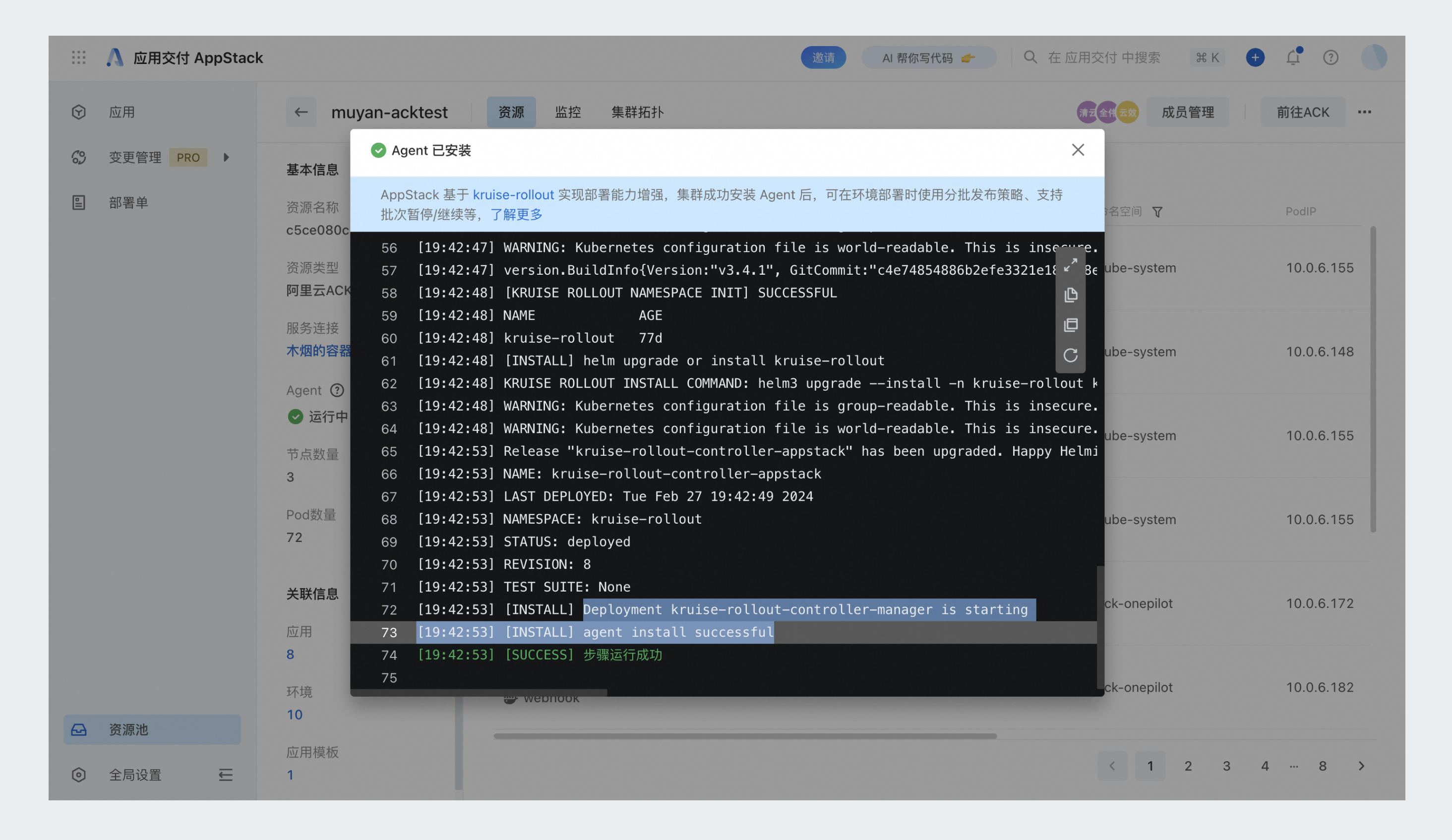Click the 资源池 inbox icon

[x=79, y=729]
